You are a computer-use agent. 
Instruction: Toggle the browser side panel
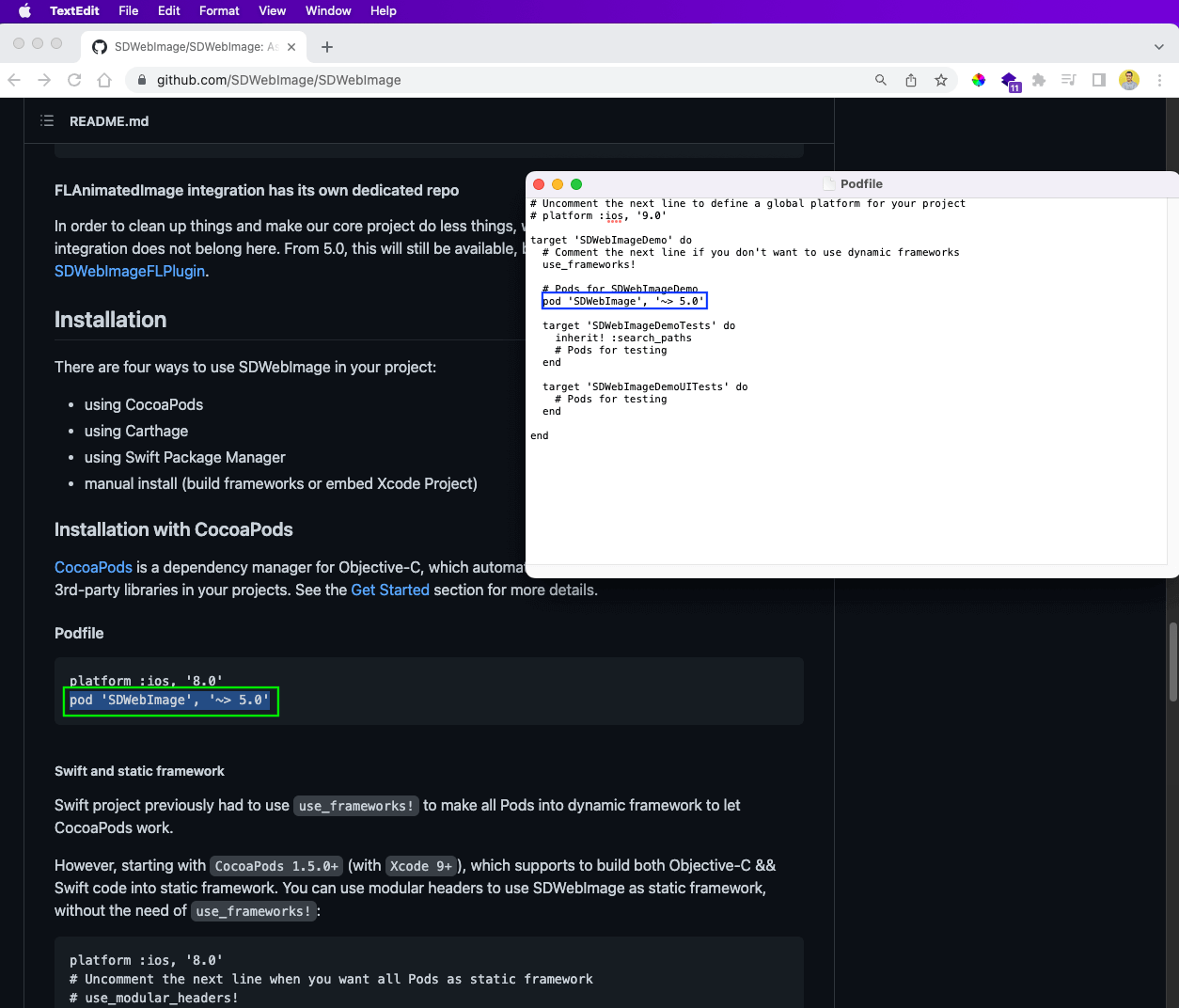[x=1098, y=80]
